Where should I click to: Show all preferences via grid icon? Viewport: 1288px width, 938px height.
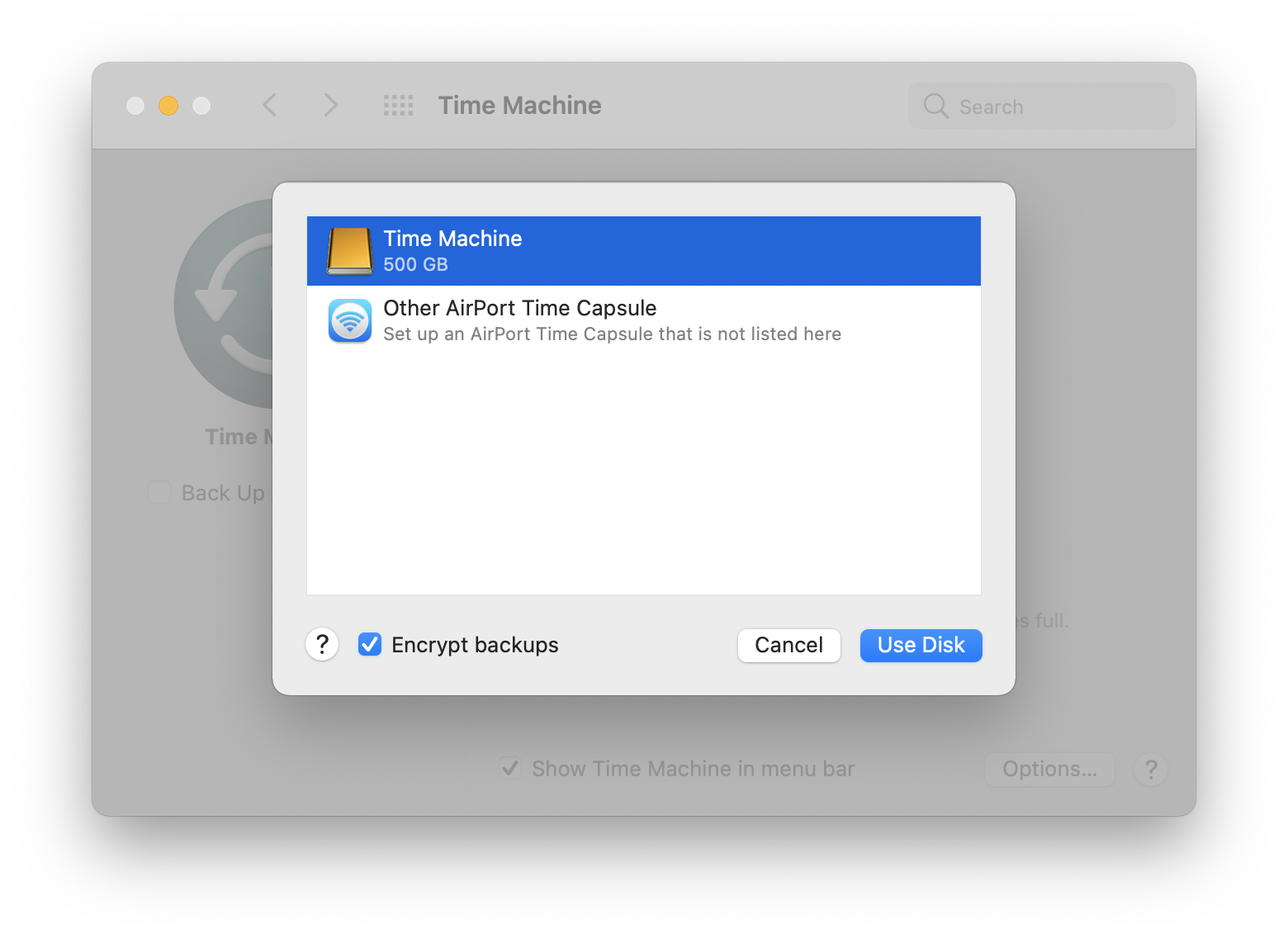398,105
